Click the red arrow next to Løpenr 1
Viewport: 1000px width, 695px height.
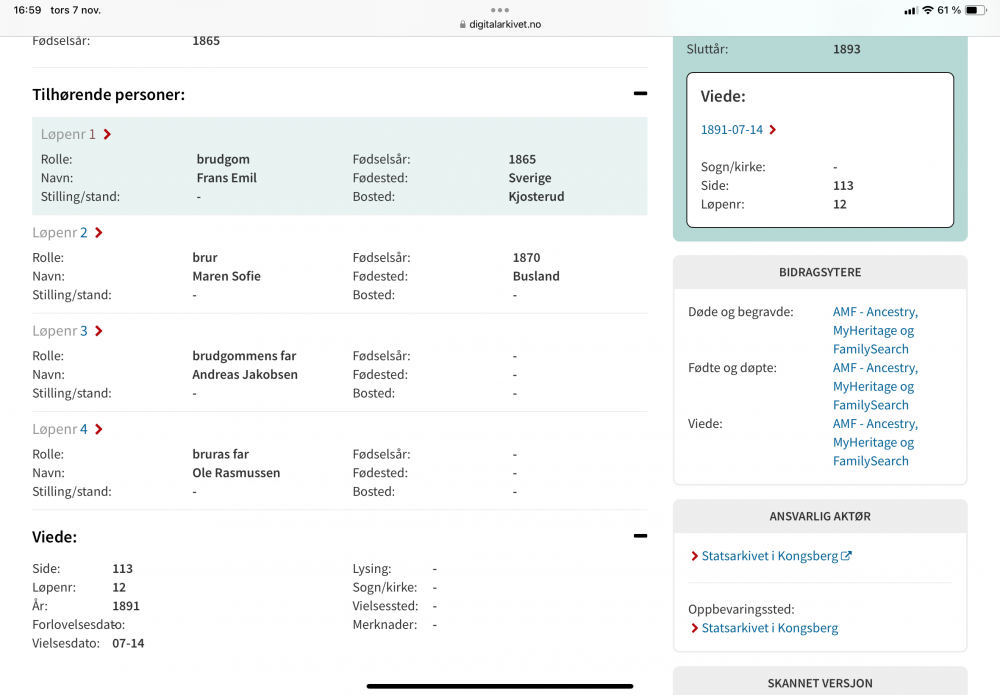pyautogui.click(x=107, y=134)
